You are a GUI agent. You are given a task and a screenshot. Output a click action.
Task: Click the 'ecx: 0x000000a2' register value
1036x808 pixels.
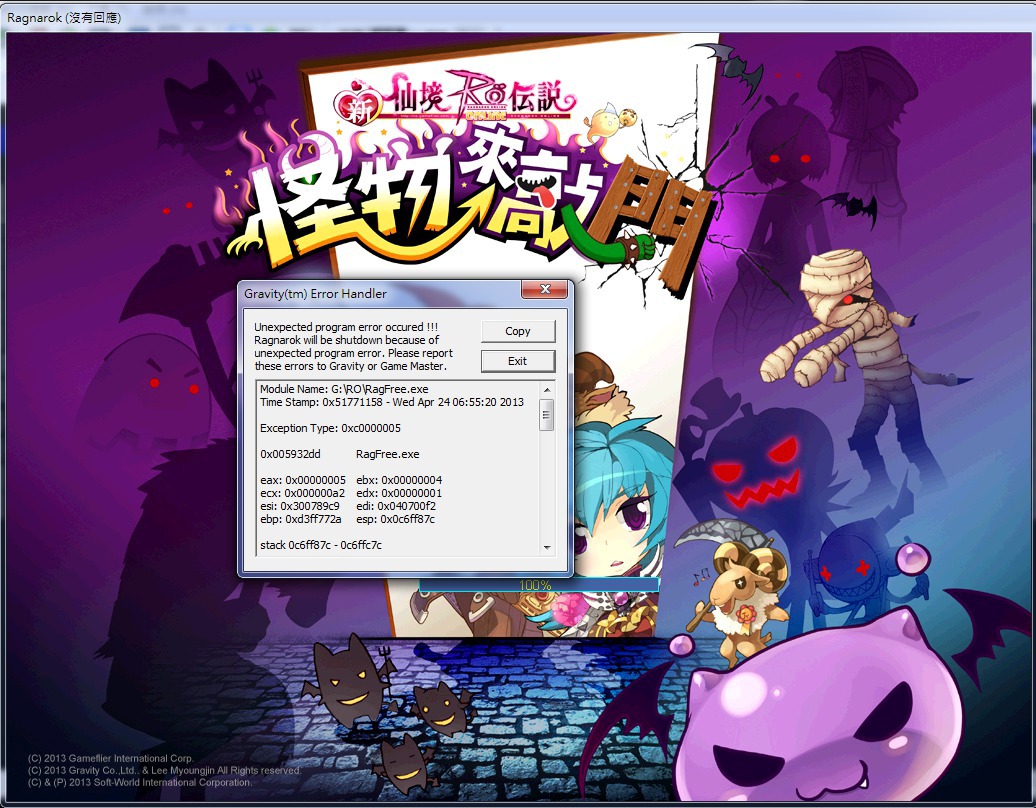tap(303, 493)
